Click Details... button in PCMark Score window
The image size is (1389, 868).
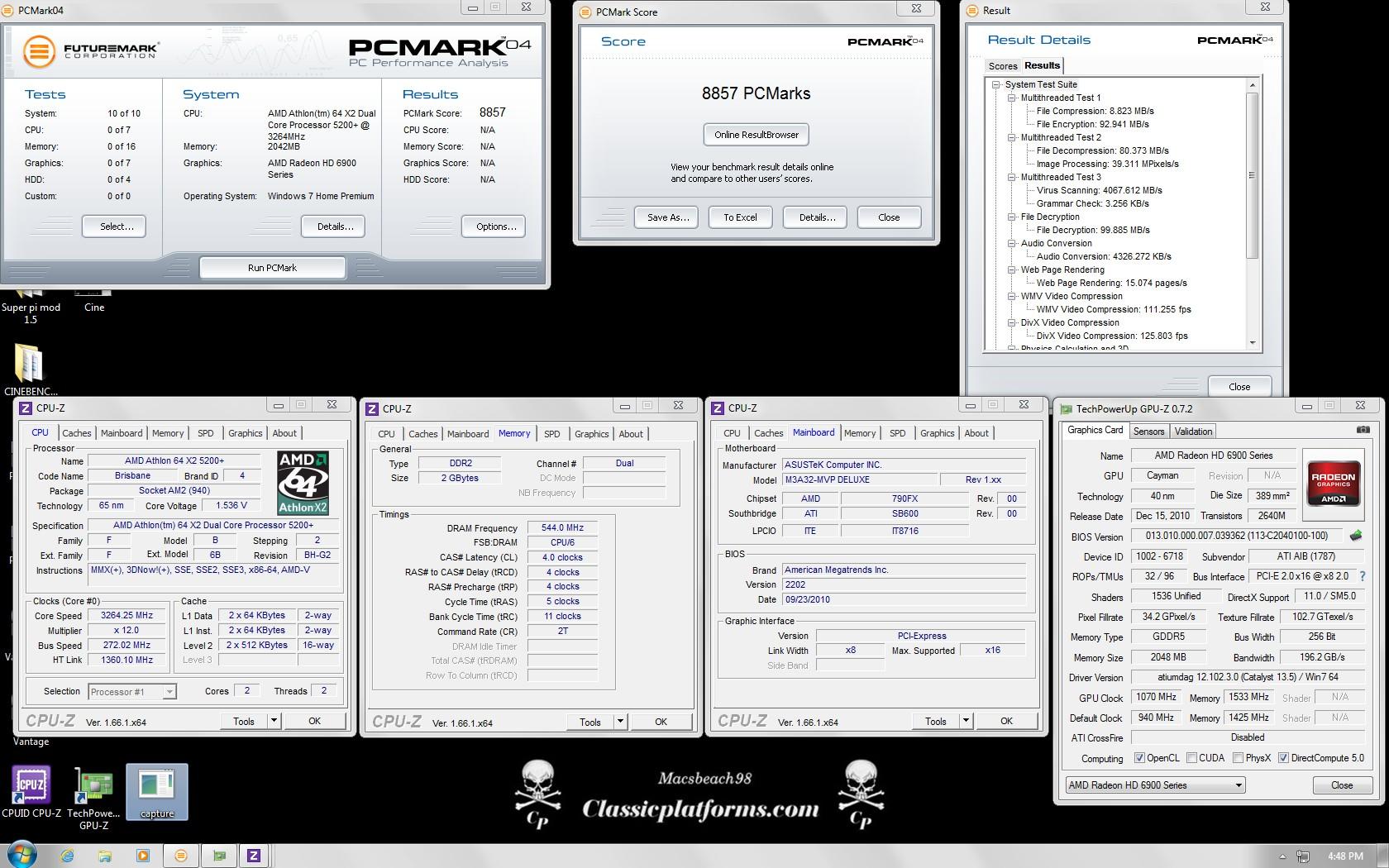pyautogui.click(x=815, y=217)
